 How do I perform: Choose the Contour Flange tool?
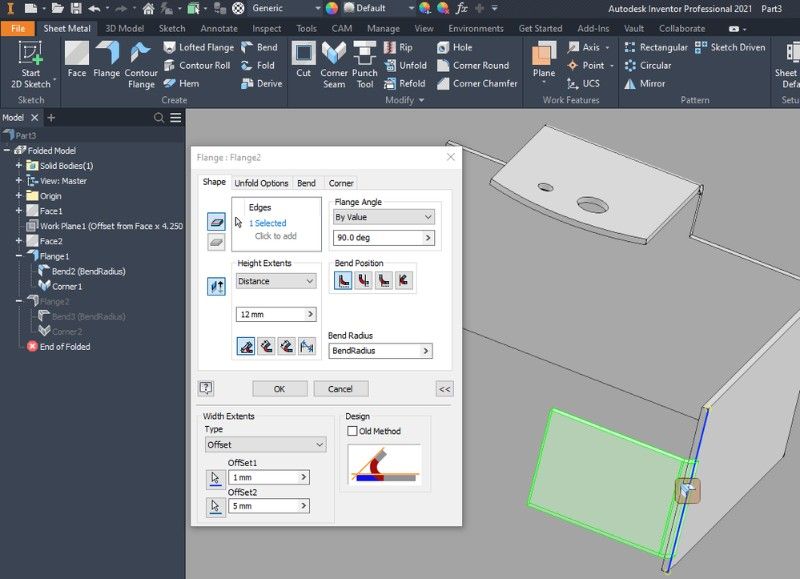tap(141, 65)
